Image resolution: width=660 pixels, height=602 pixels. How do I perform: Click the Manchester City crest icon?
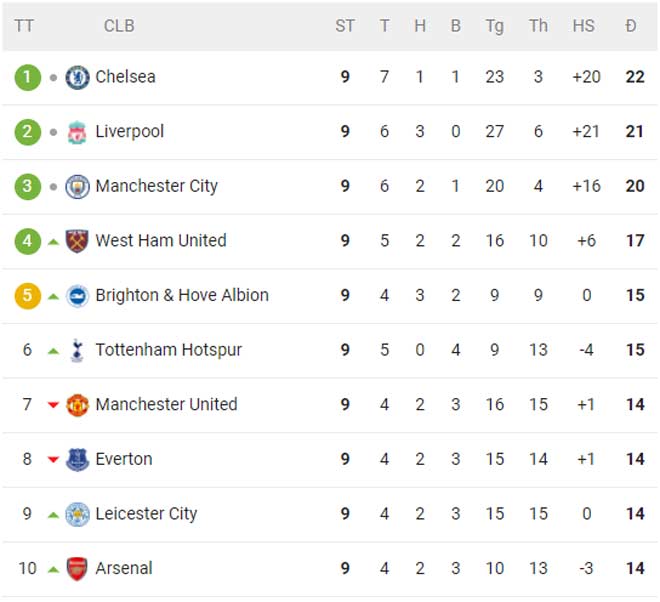click(x=77, y=186)
